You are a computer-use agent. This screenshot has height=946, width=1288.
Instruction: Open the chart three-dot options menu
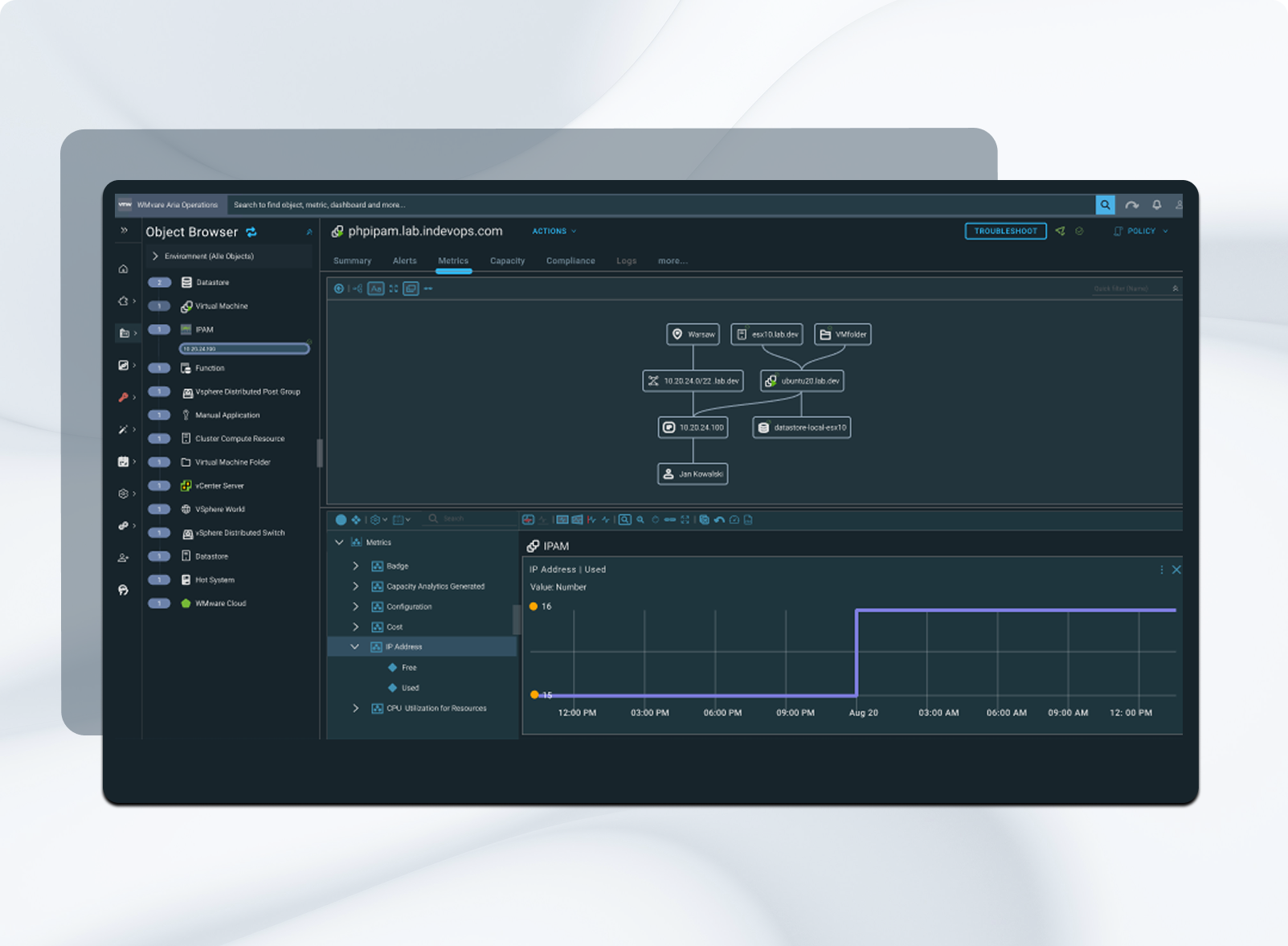point(1161,570)
